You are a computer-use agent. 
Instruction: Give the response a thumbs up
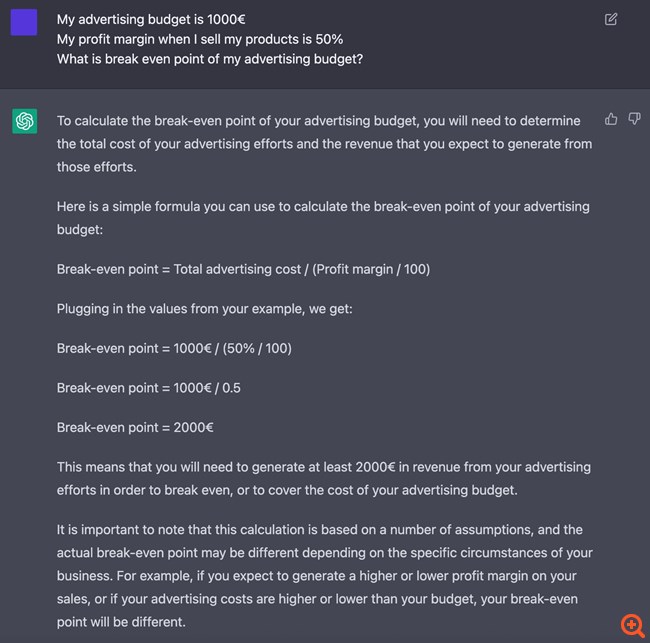point(611,119)
